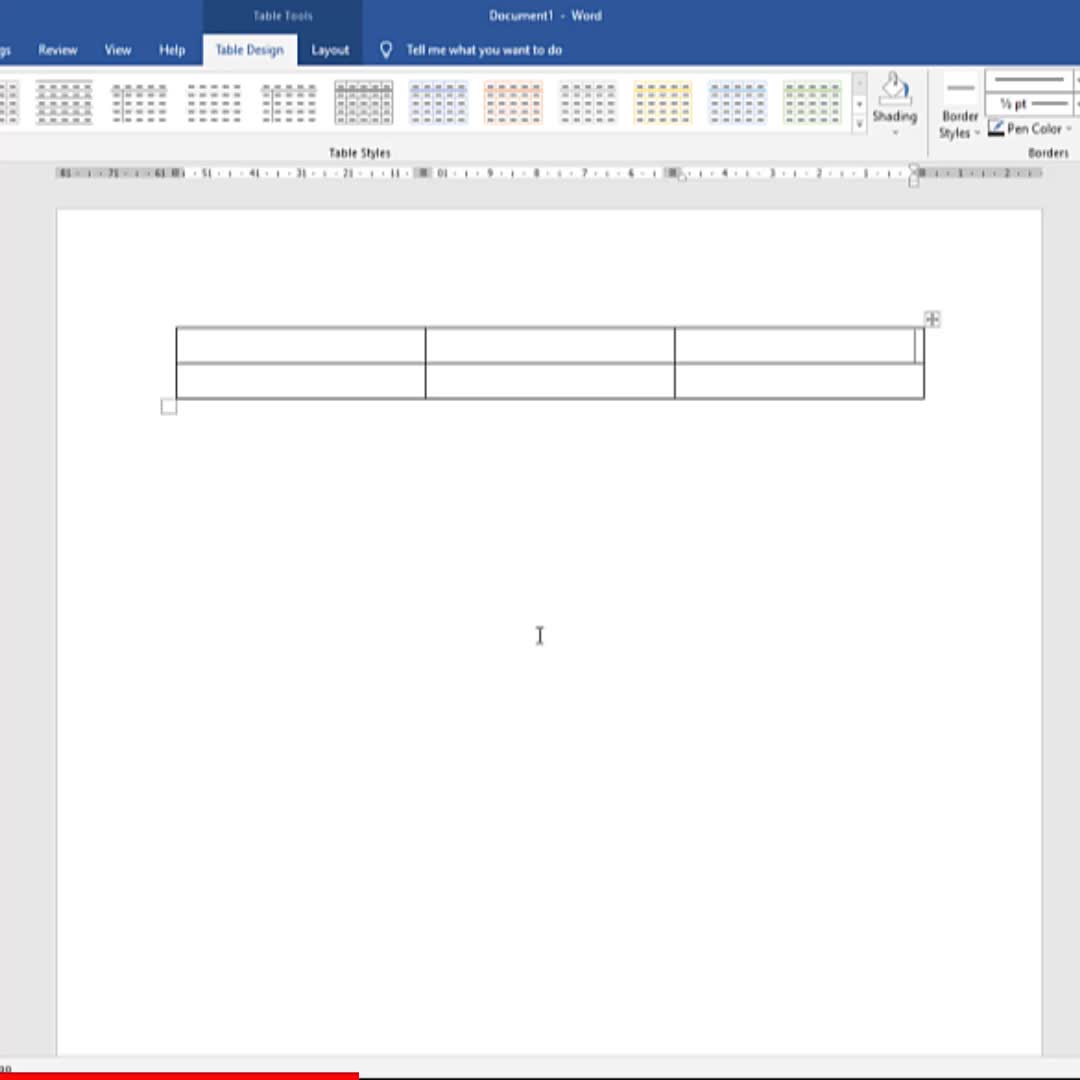Click the Shading paint bucket icon
Image resolution: width=1080 pixels, height=1080 pixels.
[894, 89]
